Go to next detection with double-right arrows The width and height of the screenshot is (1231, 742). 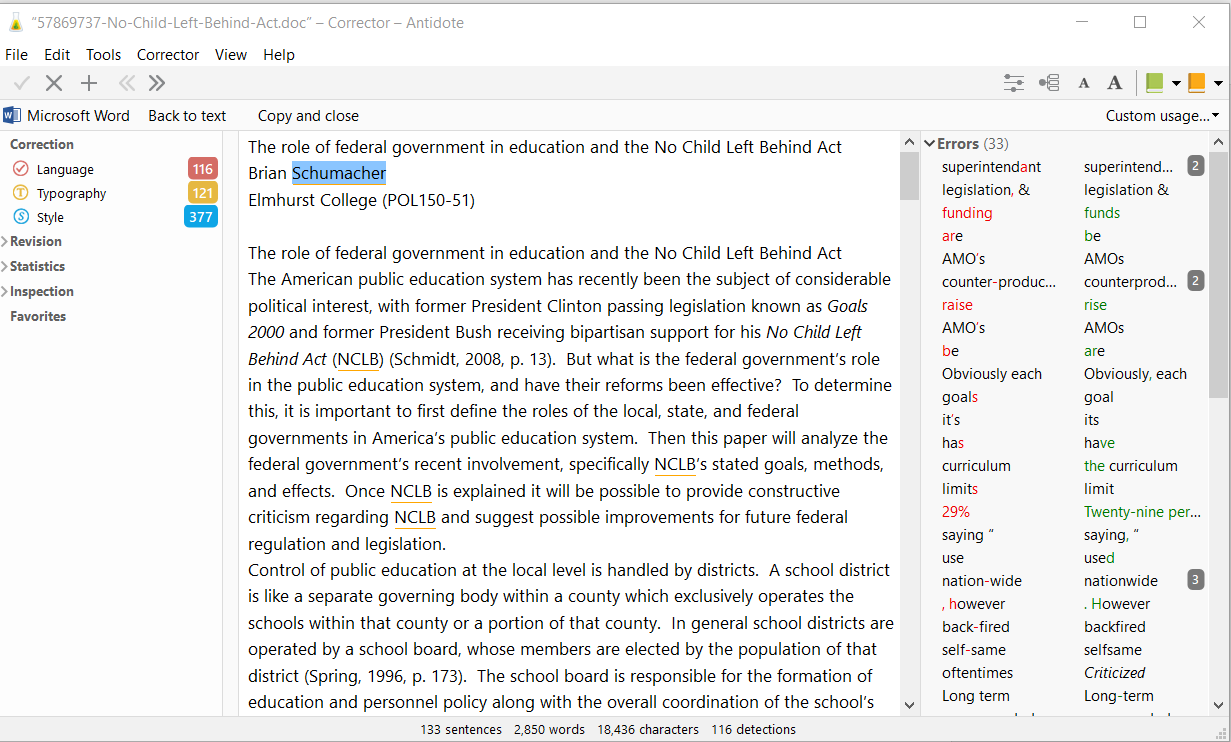157,83
